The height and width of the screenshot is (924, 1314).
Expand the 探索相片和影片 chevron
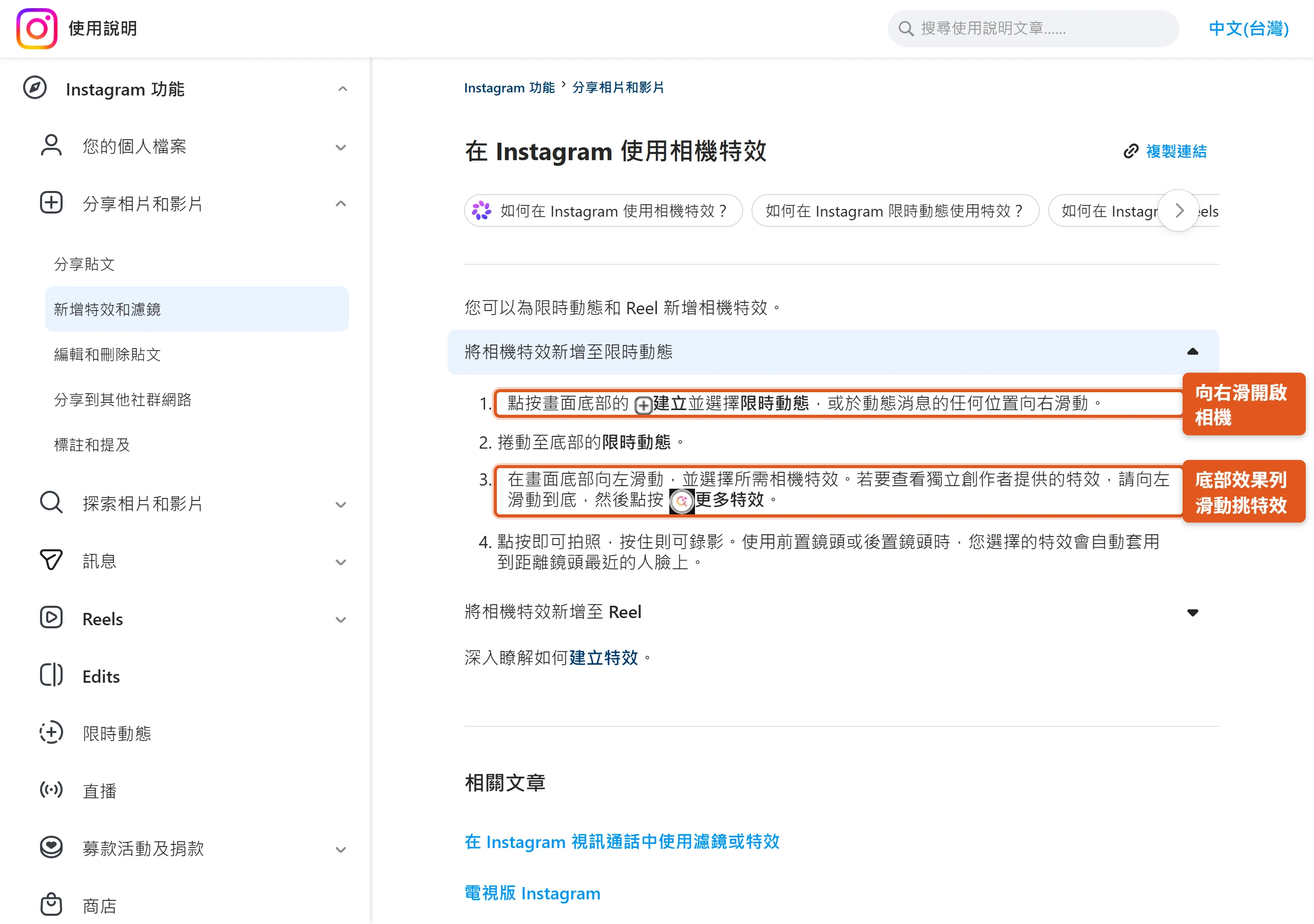coord(341,505)
